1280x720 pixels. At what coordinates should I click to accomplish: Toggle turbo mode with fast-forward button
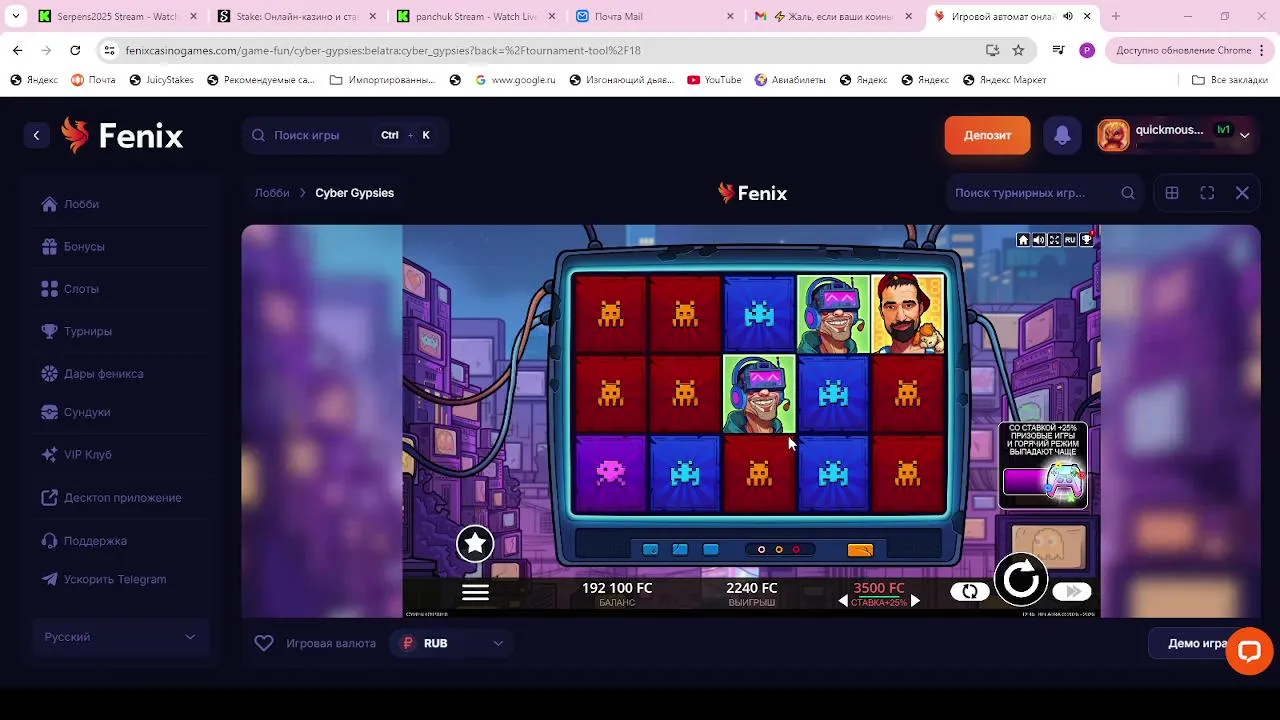point(1072,591)
